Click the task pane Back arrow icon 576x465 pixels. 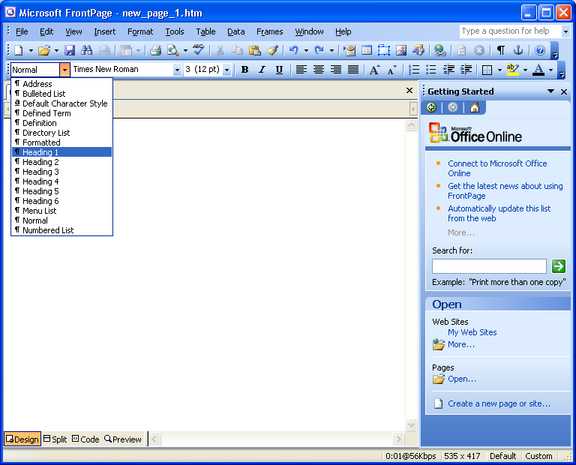tap(432, 108)
